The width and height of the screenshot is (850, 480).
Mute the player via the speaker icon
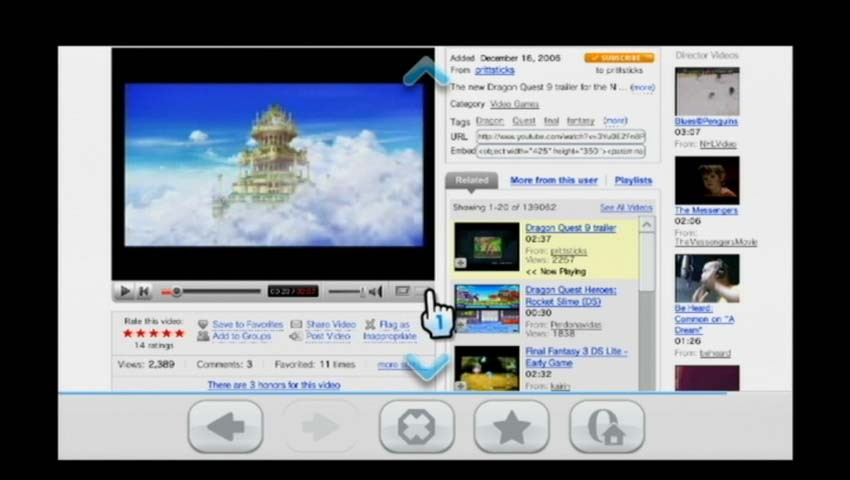click(376, 292)
